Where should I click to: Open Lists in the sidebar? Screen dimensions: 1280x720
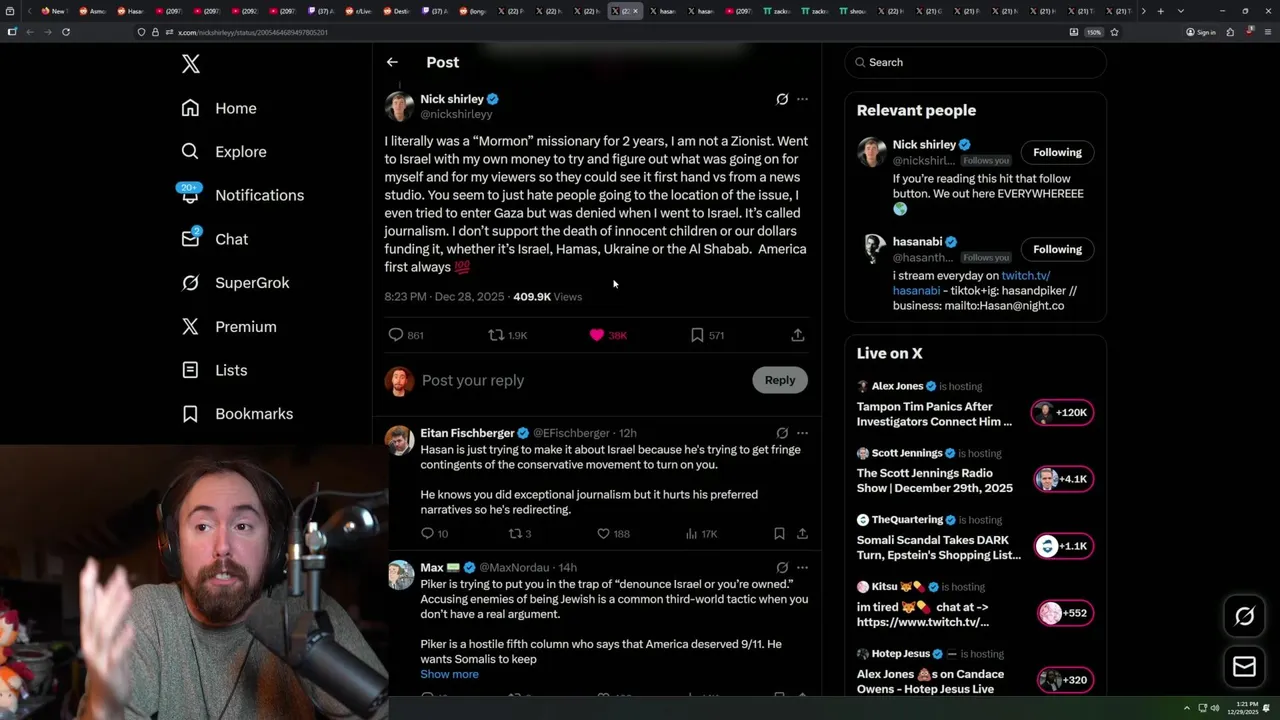pos(214,370)
